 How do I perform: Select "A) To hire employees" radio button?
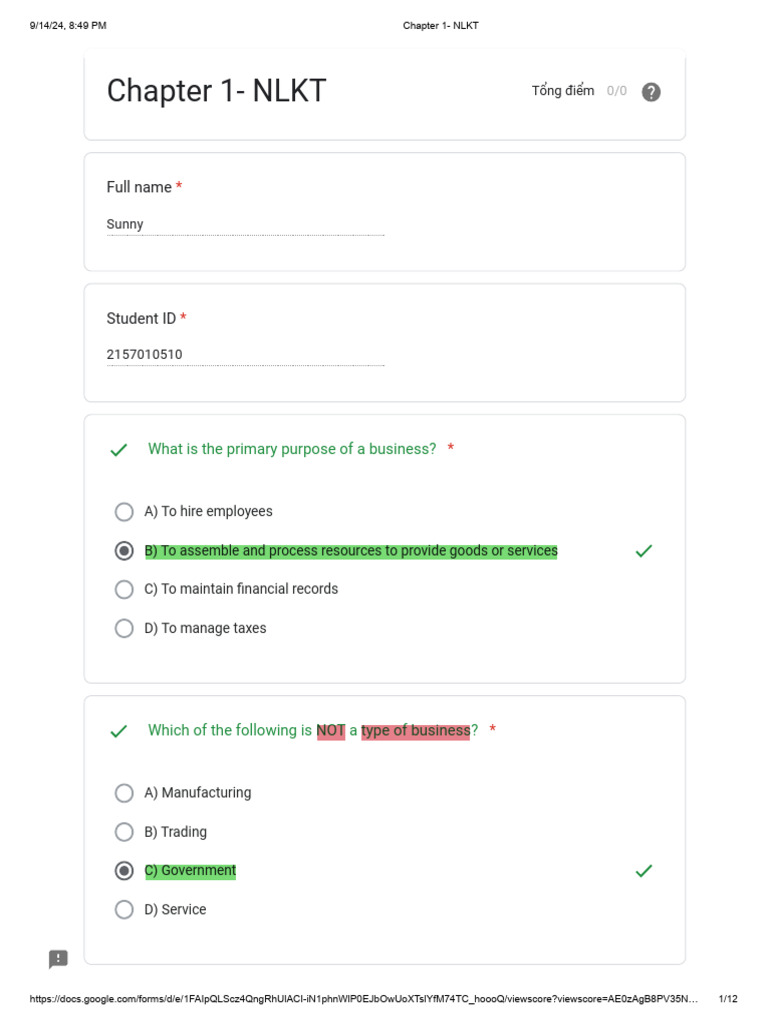[x=124, y=512]
